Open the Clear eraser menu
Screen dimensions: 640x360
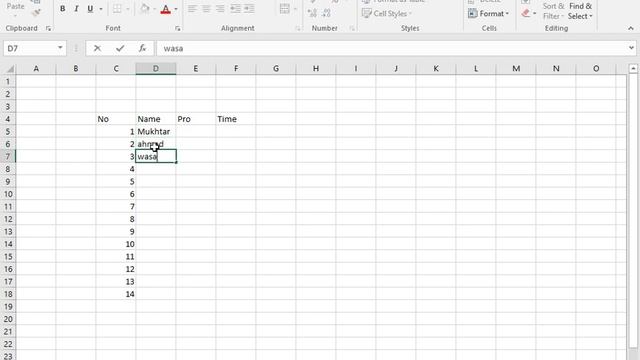click(x=528, y=13)
